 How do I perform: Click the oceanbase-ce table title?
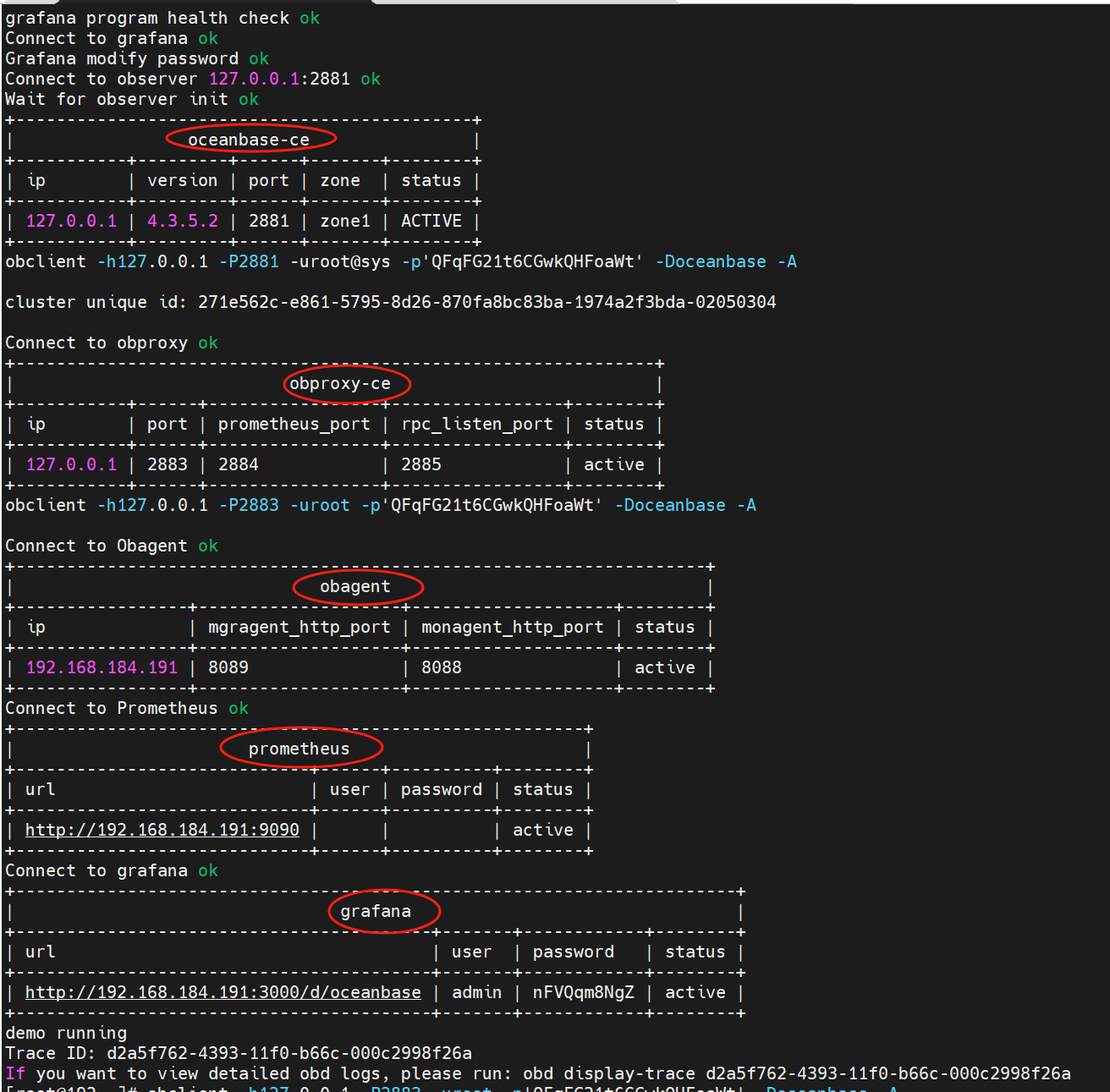click(249, 140)
